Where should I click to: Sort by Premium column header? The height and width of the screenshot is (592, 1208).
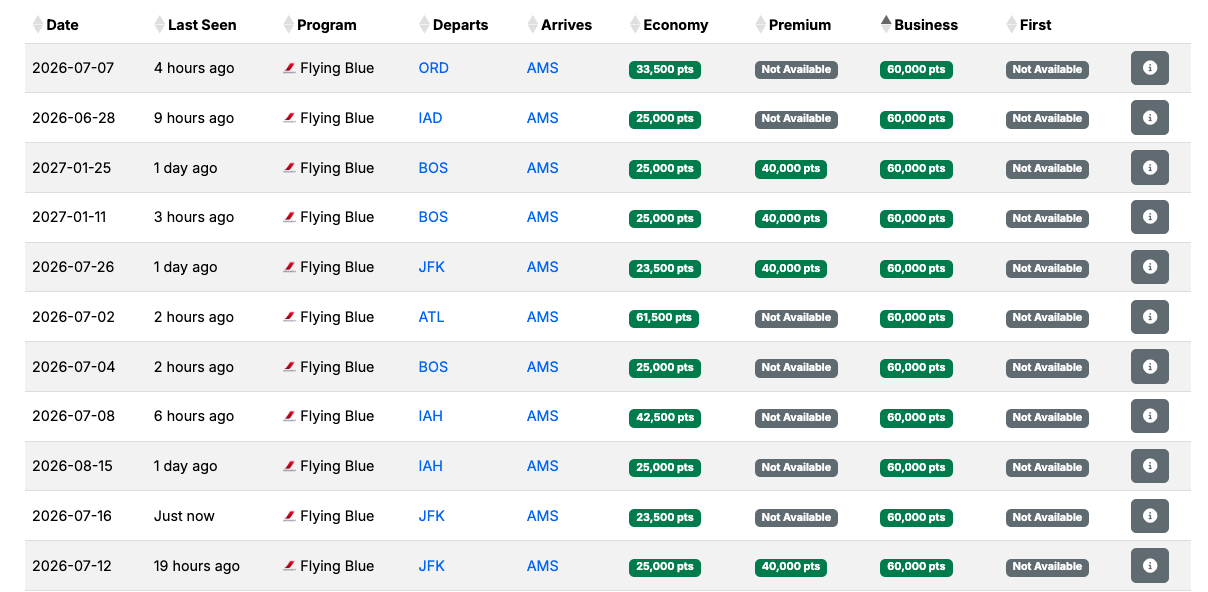pyautogui.click(x=794, y=25)
